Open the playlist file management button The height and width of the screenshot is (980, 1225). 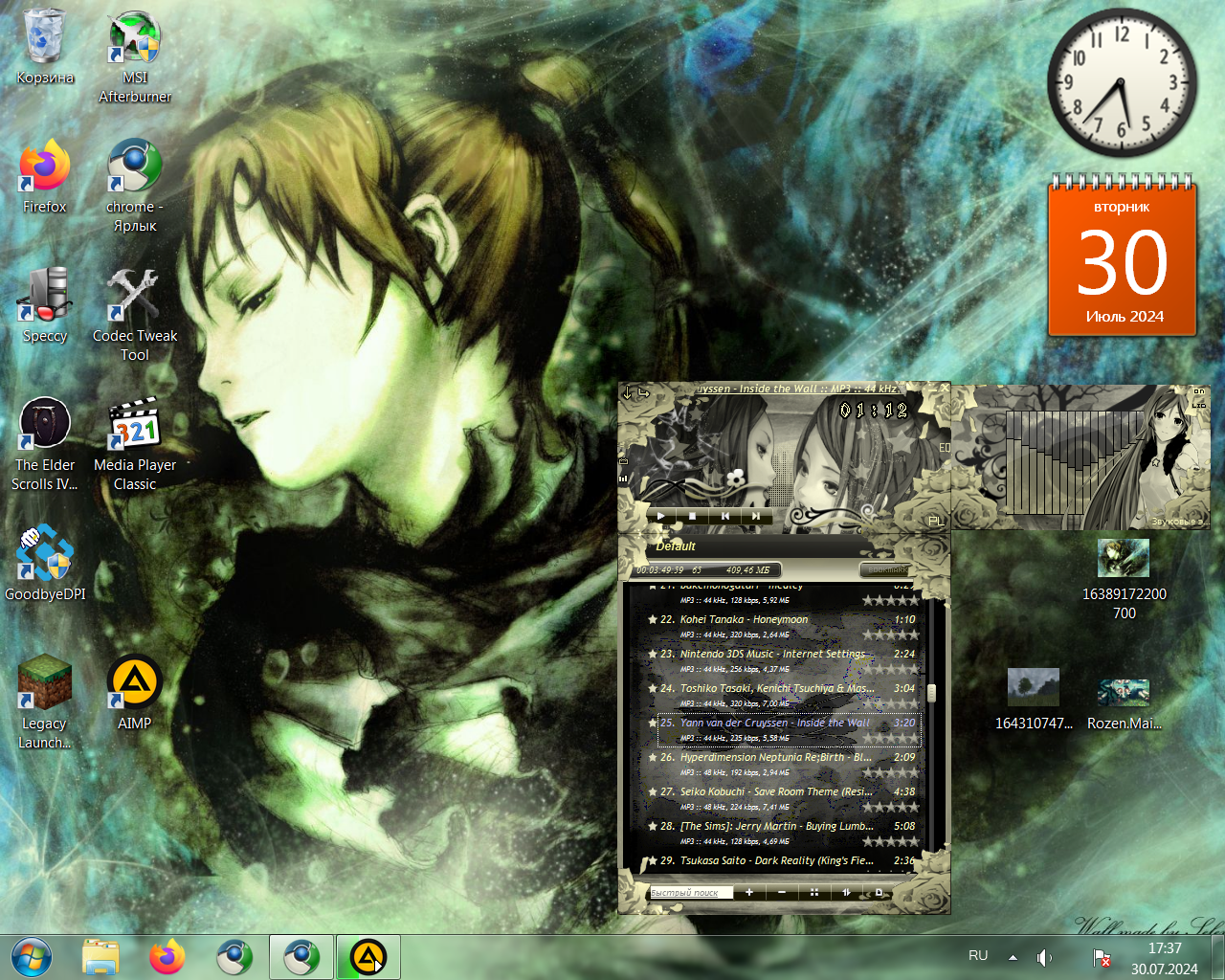click(x=879, y=892)
